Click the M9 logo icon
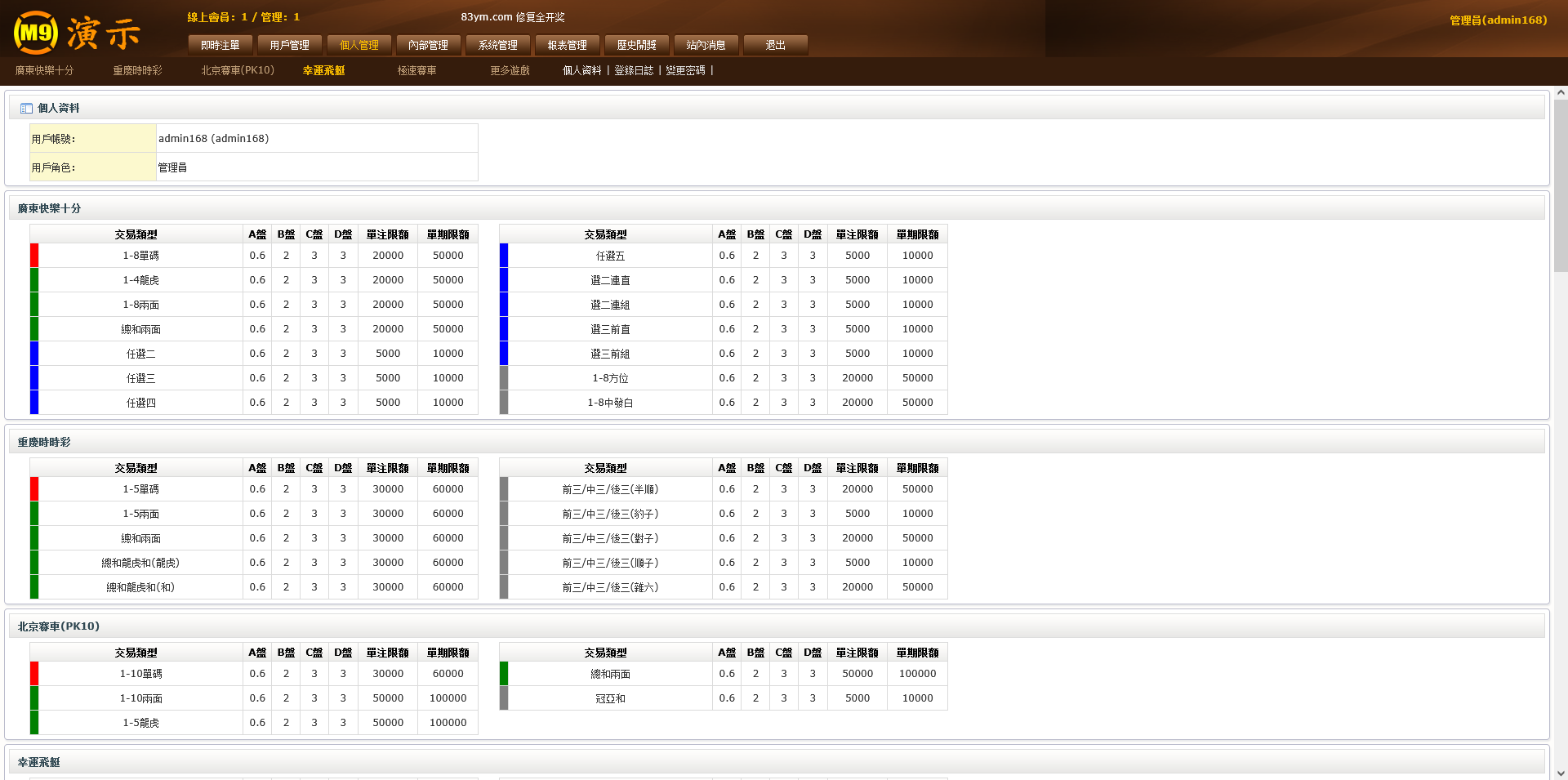The width and height of the screenshot is (1568, 780). click(36, 33)
